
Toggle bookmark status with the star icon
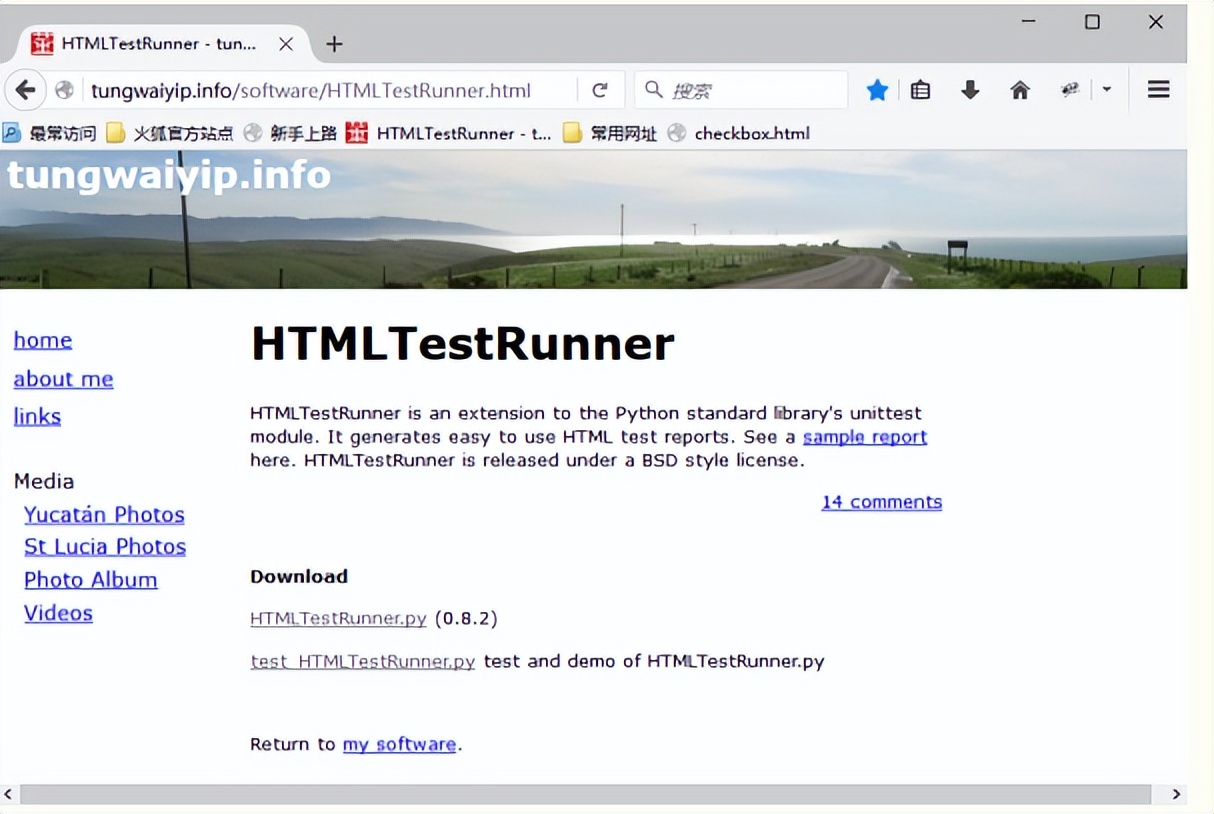(877, 89)
